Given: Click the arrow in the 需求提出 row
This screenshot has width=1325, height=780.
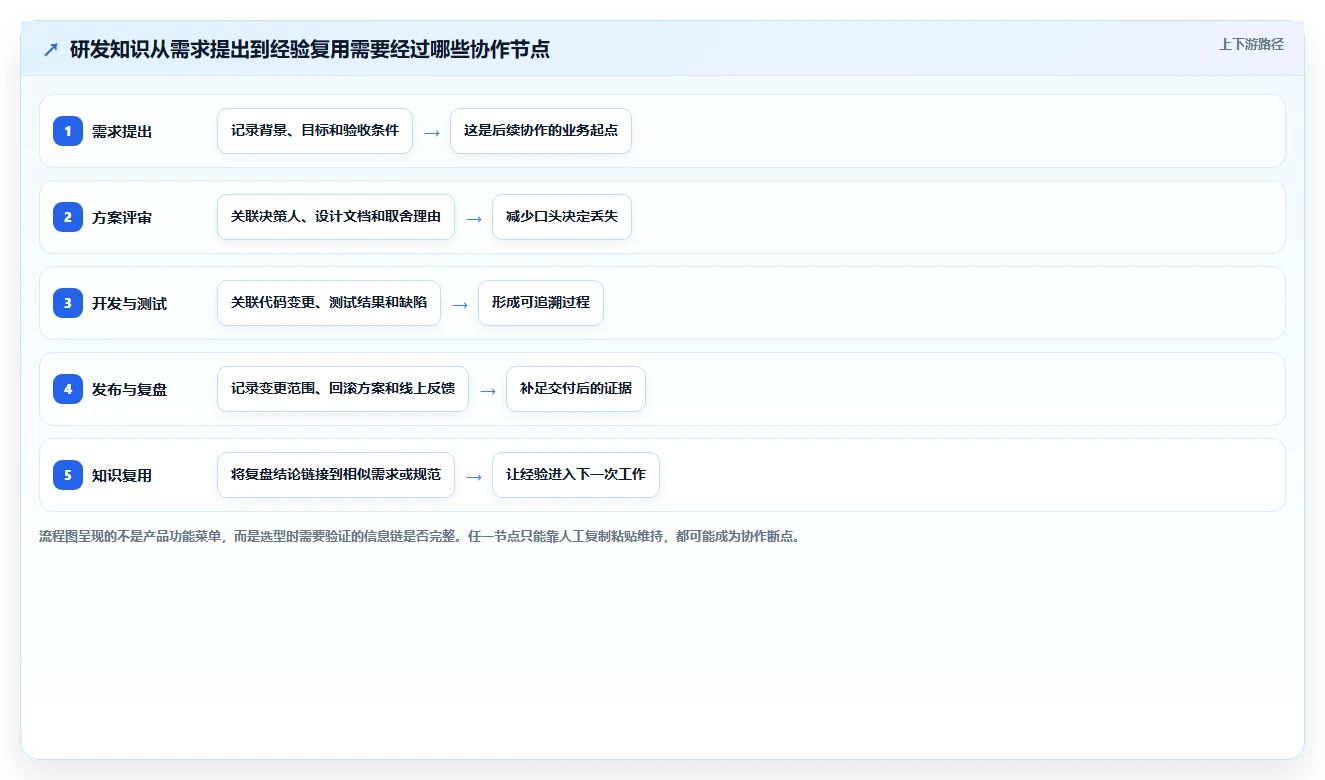Looking at the screenshot, I should click(432, 132).
